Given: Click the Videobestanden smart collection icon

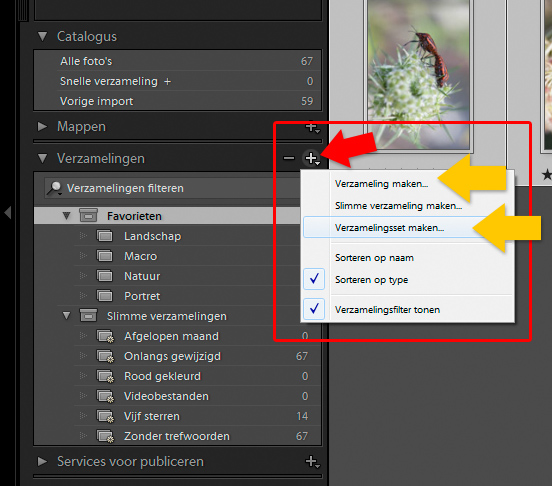Looking at the screenshot, I should 105,397.
